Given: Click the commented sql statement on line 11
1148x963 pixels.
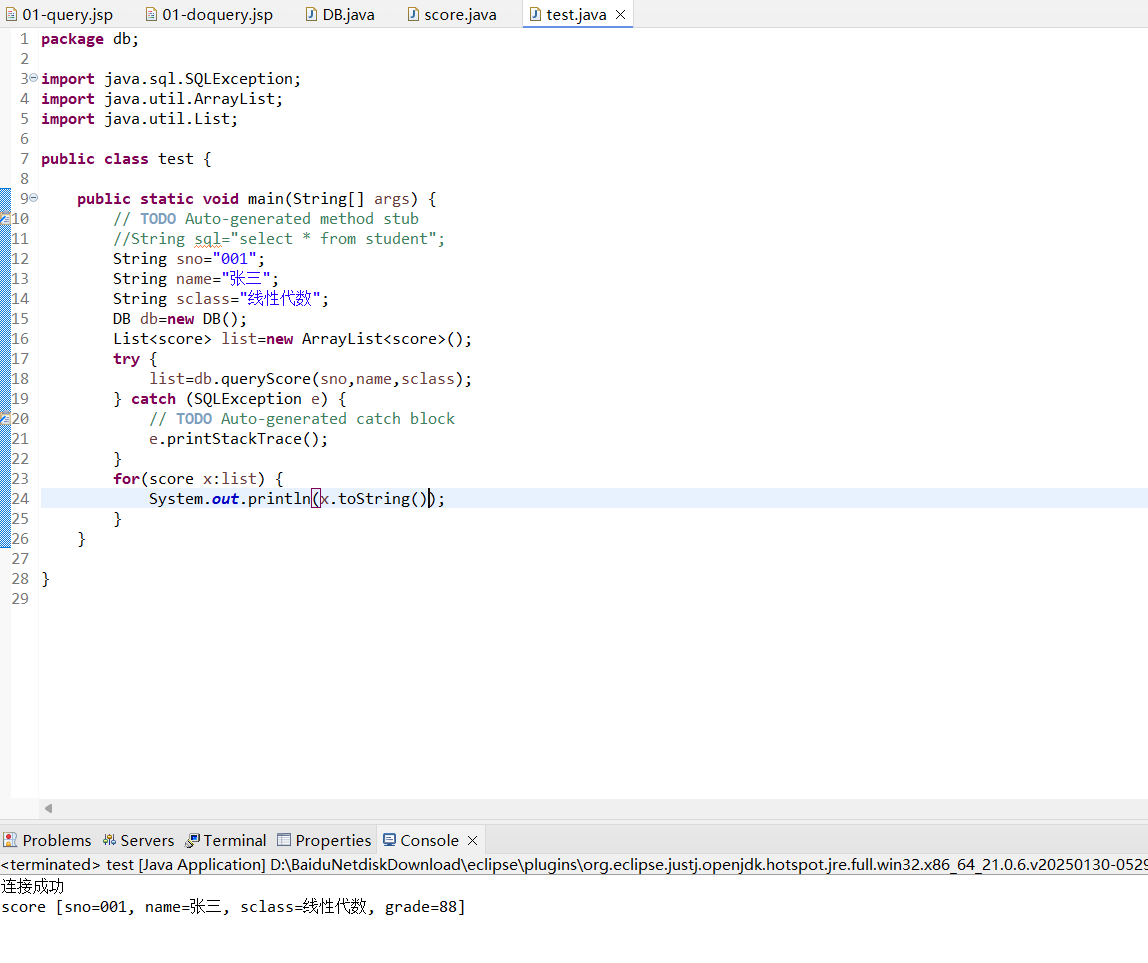Looking at the screenshot, I should [279, 239].
